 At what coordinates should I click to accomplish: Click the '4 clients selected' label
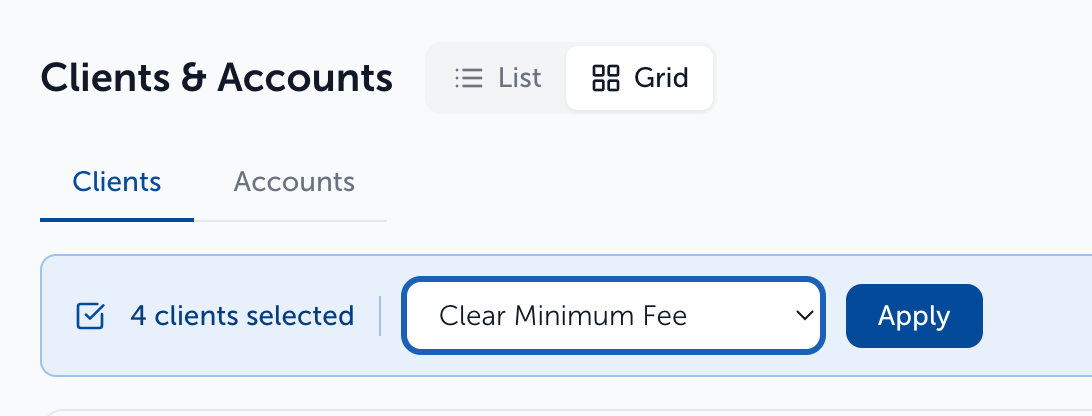click(242, 316)
